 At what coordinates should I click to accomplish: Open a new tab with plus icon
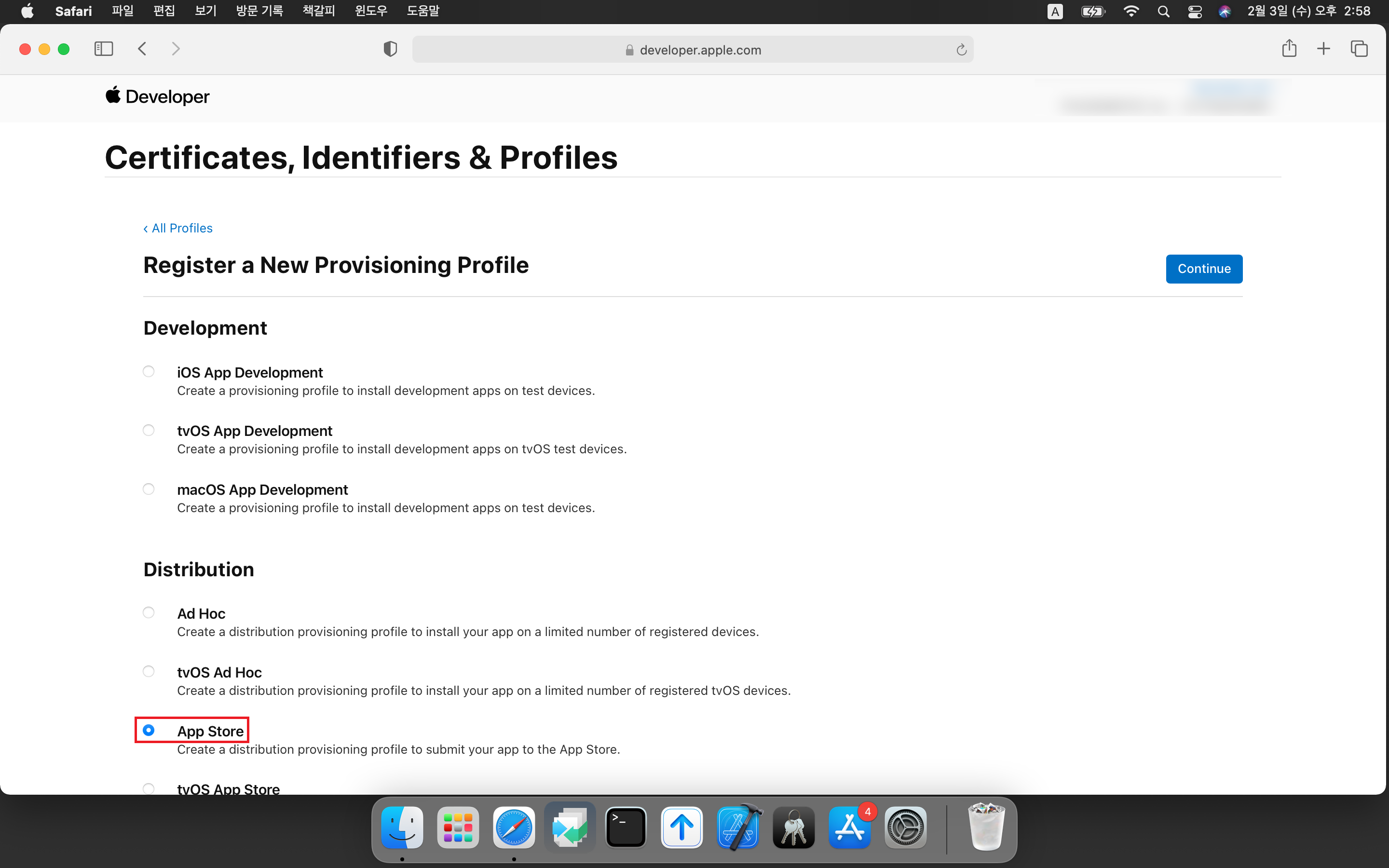click(x=1323, y=49)
